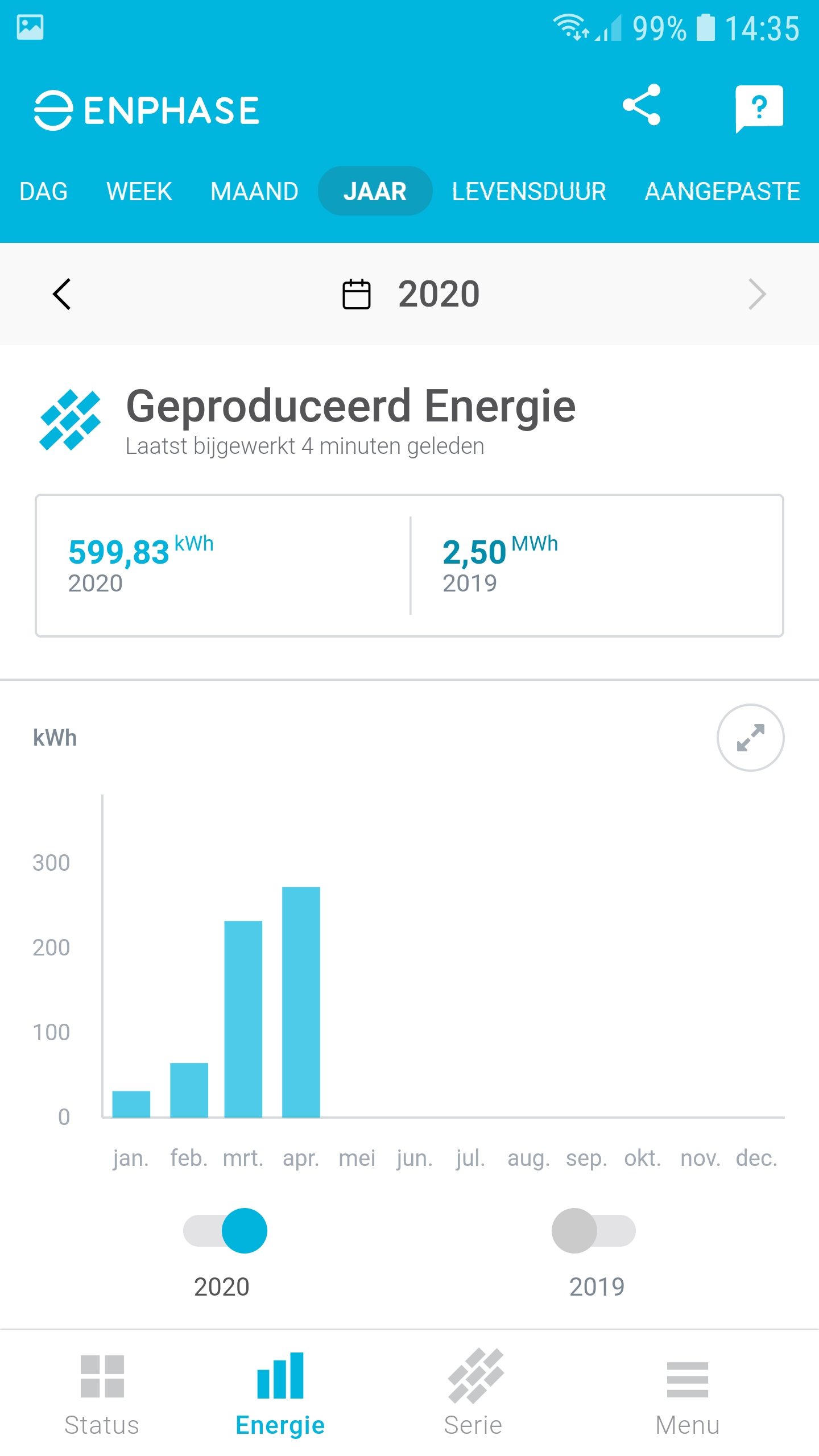This screenshot has width=819, height=1456.
Task: Enable the 2019 comparison toggle
Action: click(593, 1231)
